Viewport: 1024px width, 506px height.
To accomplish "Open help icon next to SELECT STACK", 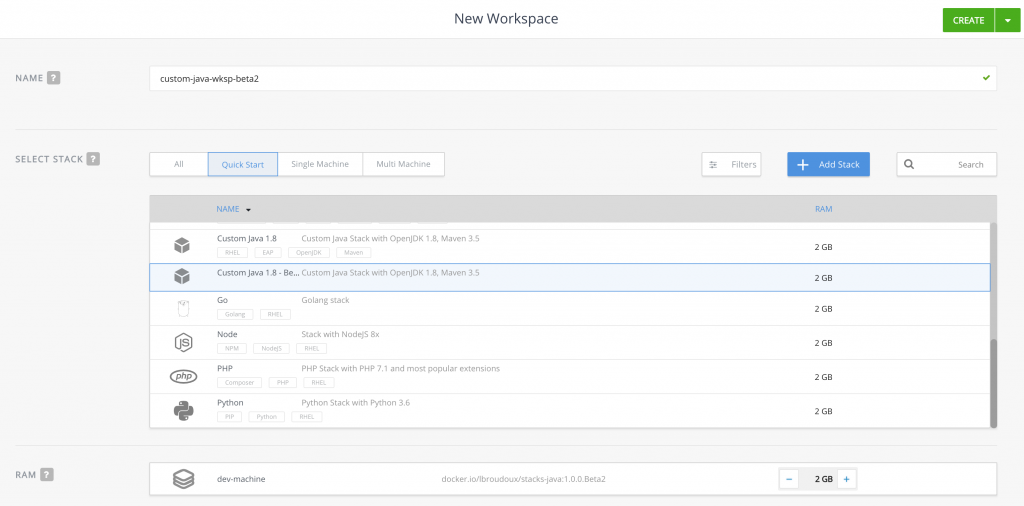I will [93, 159].
